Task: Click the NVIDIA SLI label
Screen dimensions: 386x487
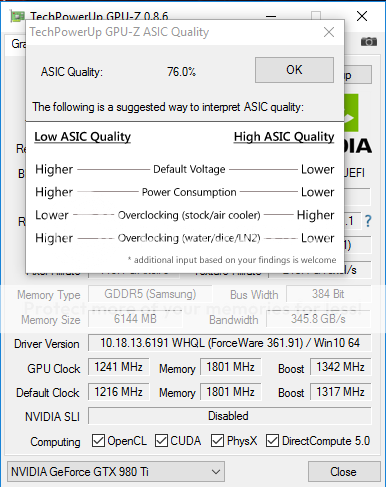Action: 52,417
